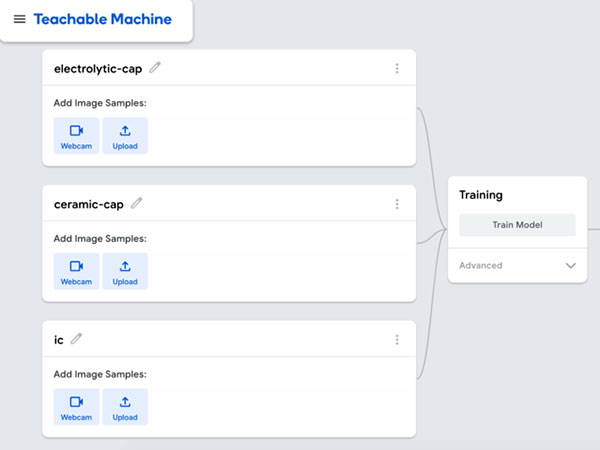Start Webcam for ceramic-cap class
Viewport: 600px width, 450px height.
[76, 271]
